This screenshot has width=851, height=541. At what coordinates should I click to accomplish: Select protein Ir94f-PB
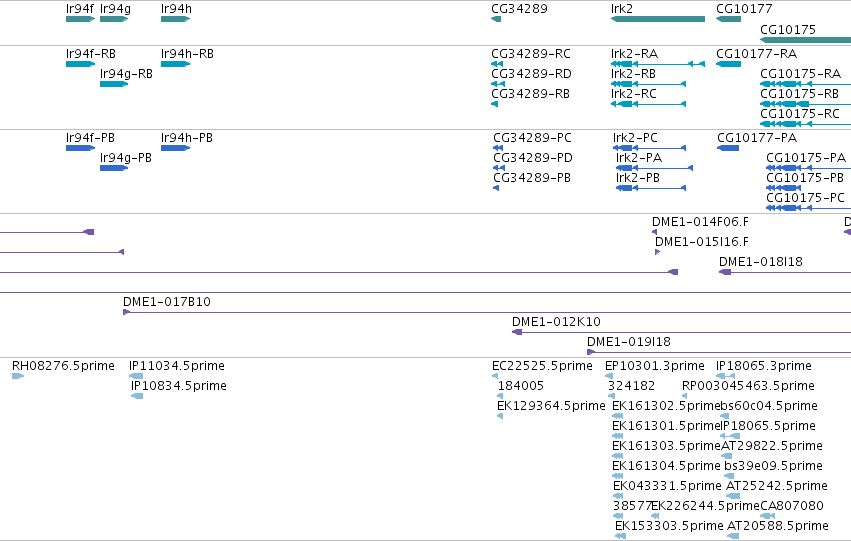pos(90,138)
